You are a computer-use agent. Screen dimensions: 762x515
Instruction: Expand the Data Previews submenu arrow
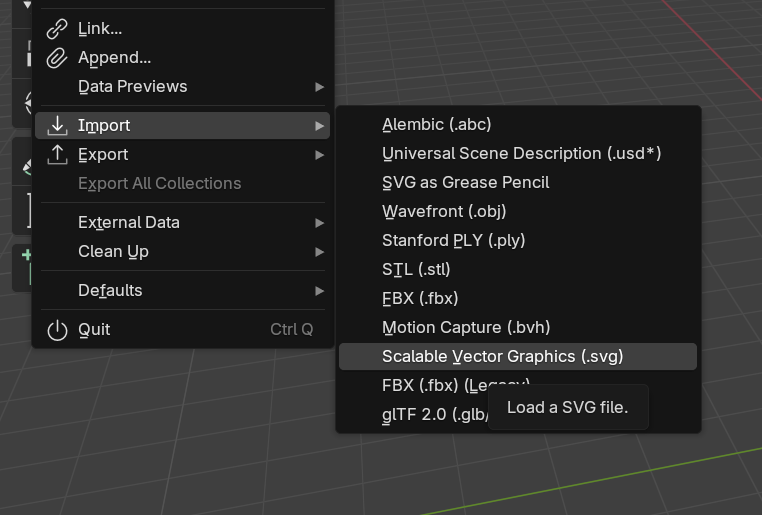point(319,87)
